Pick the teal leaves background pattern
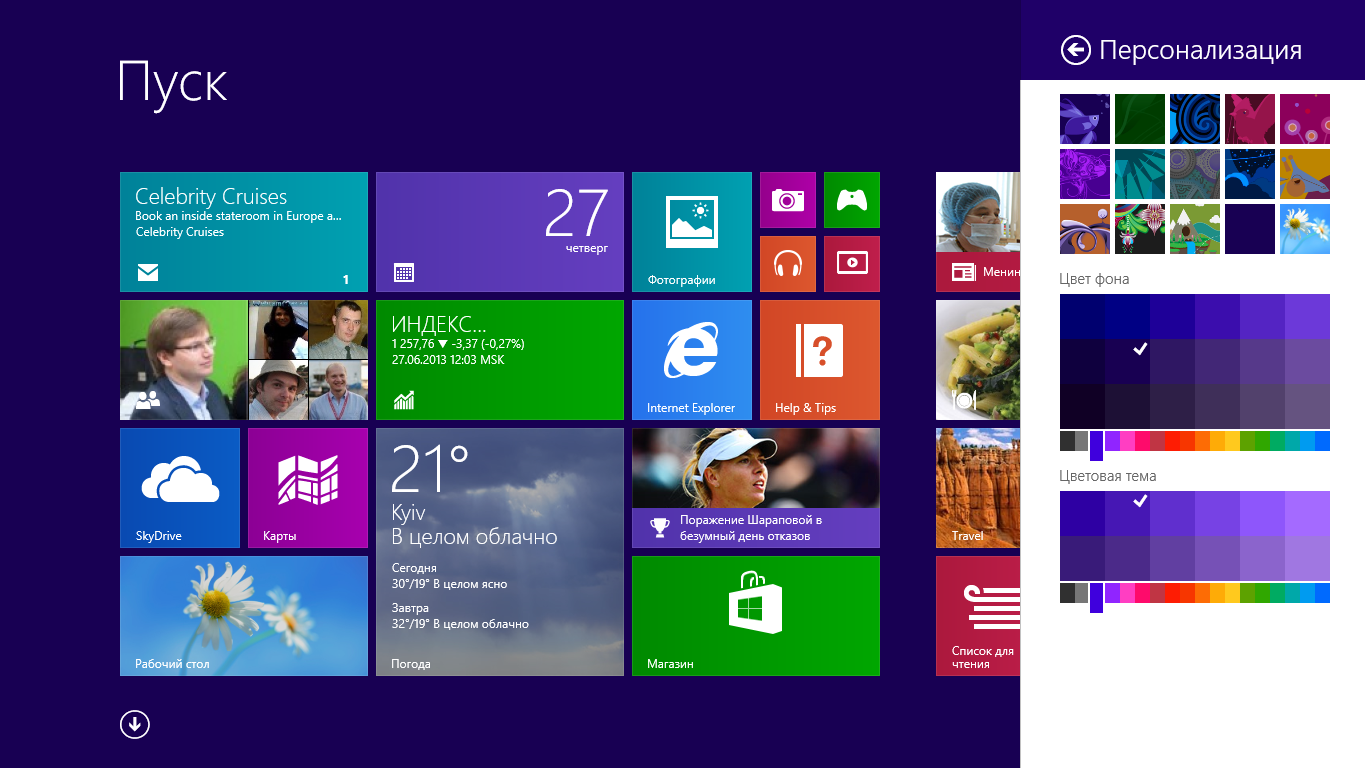Viewport: 1365px width, 768px height. (x=1140, y=174)
